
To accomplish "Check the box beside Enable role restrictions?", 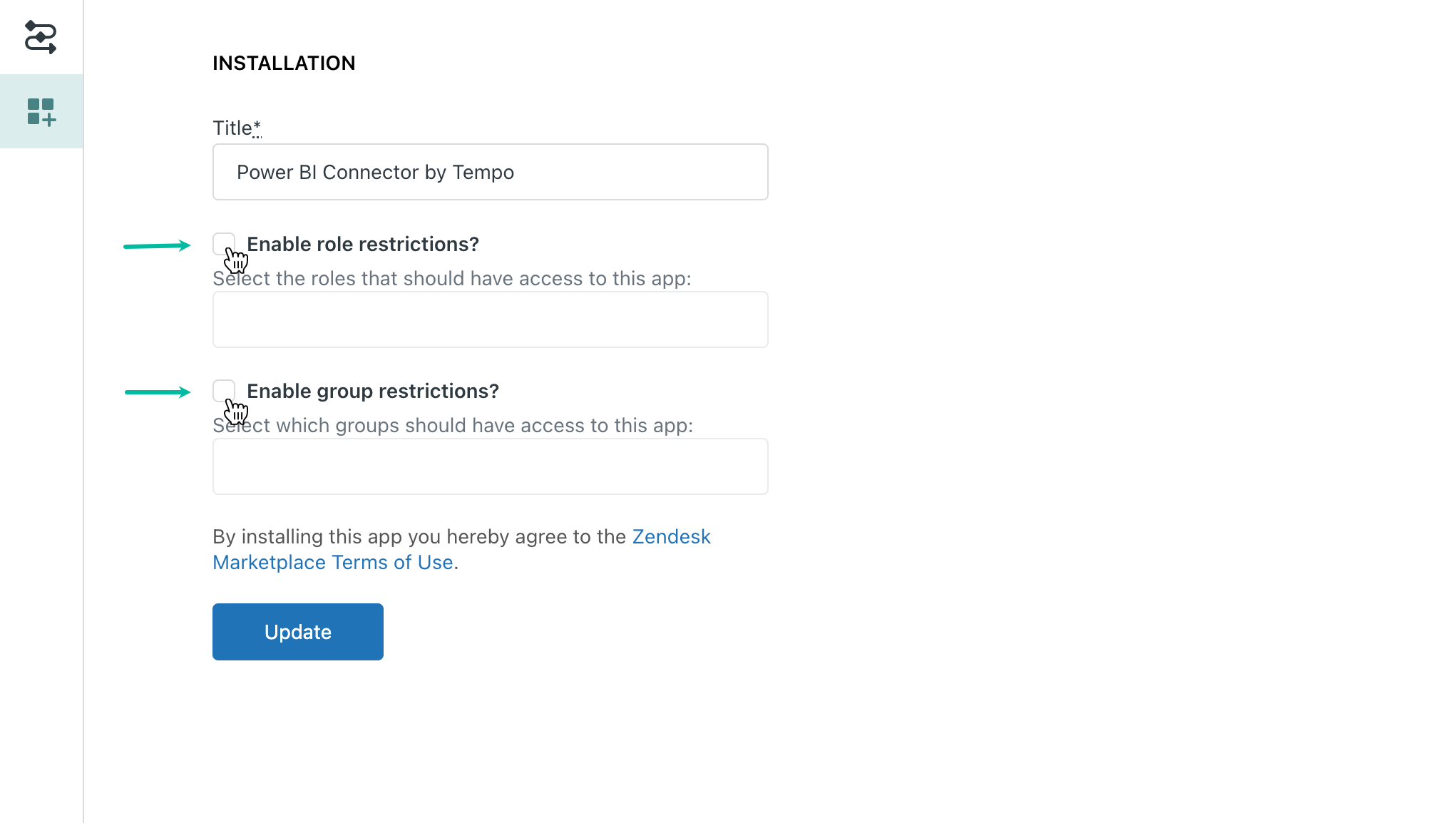I will coord(224,244).
